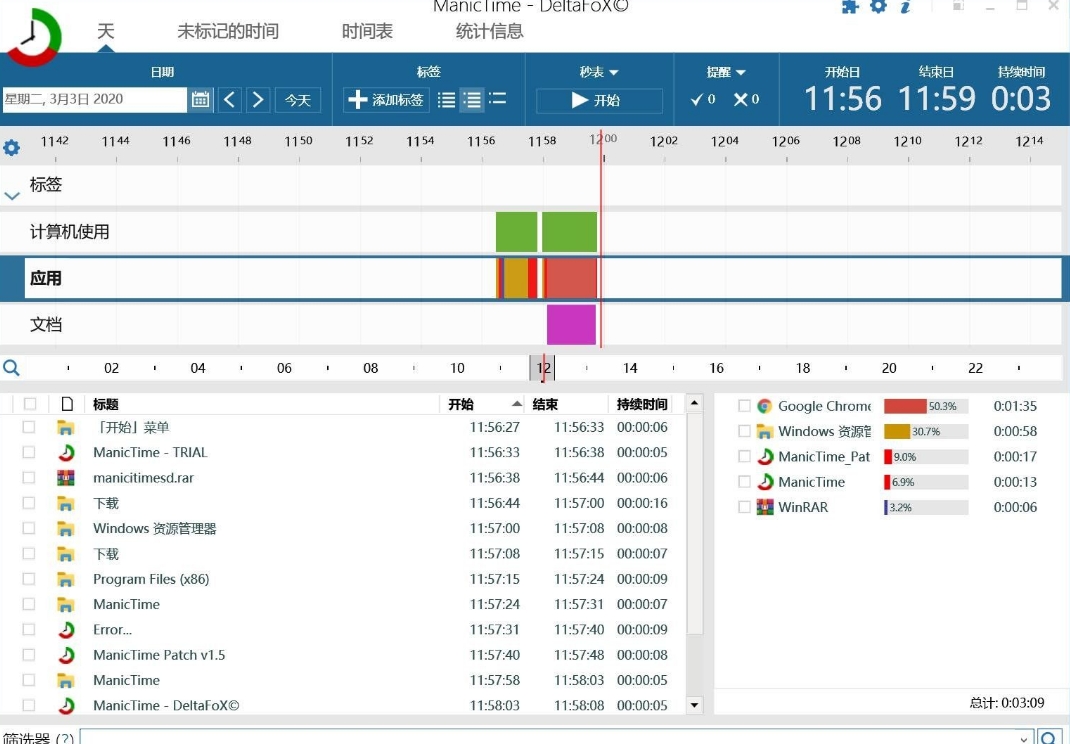Go to the previous day arrow
The height and width of the screenshot is (744, 1070).
(230, 100)
